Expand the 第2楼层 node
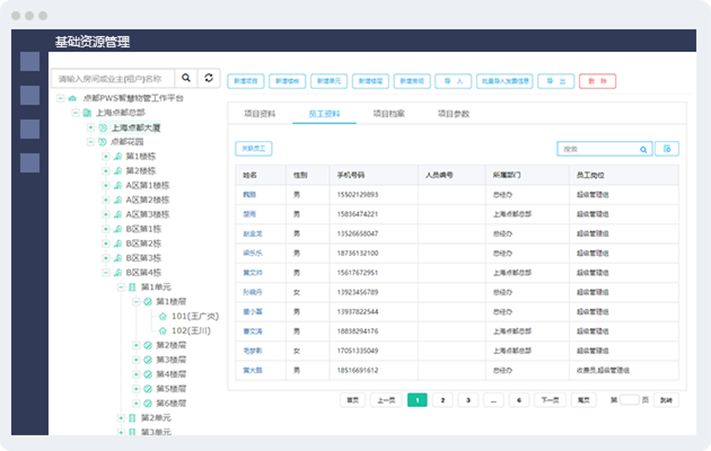711x451 pixels. tap(136, 345)
